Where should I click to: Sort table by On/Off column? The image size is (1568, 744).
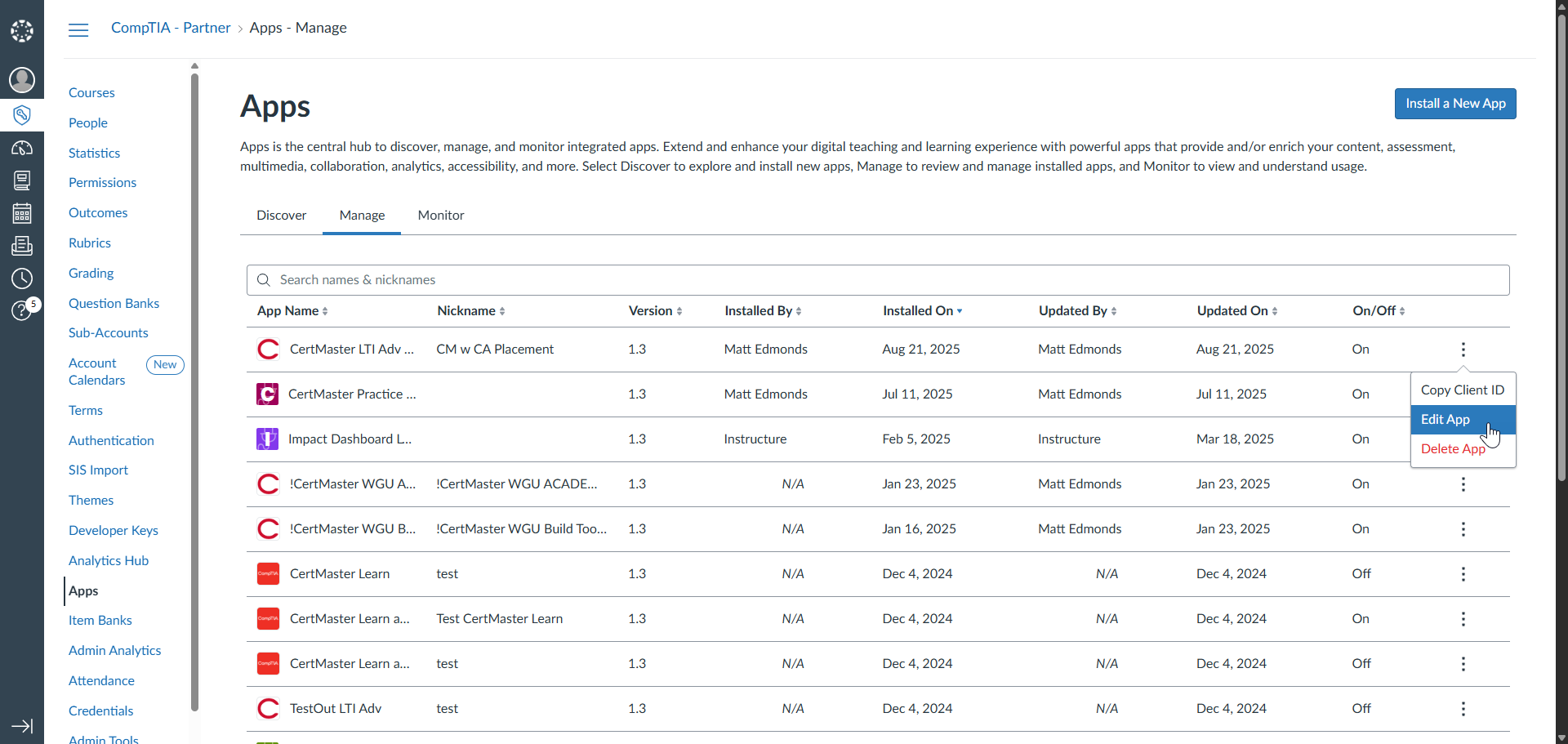pos(1378,311)
